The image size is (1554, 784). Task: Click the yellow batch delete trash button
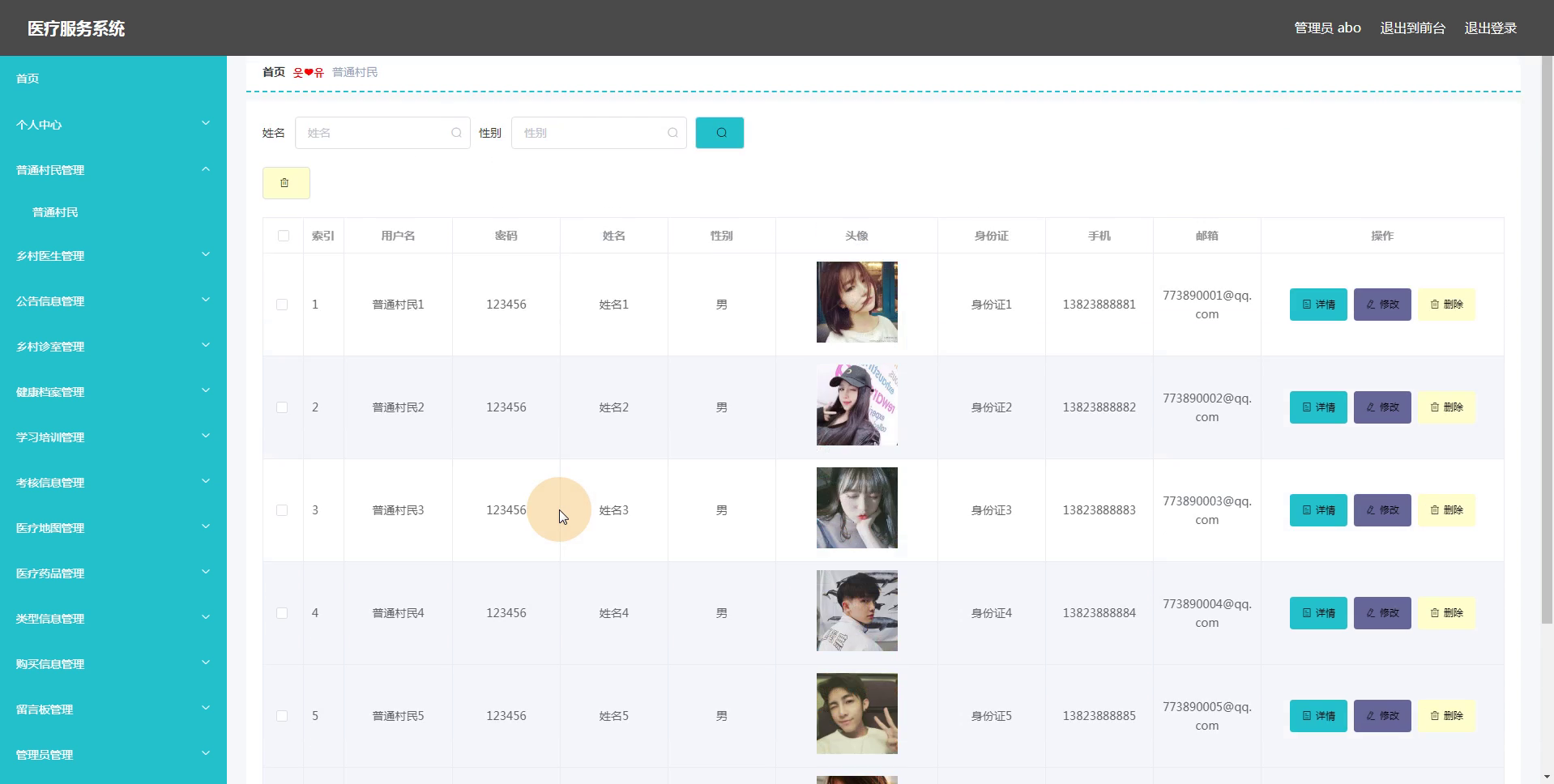[x=286, y=183]
